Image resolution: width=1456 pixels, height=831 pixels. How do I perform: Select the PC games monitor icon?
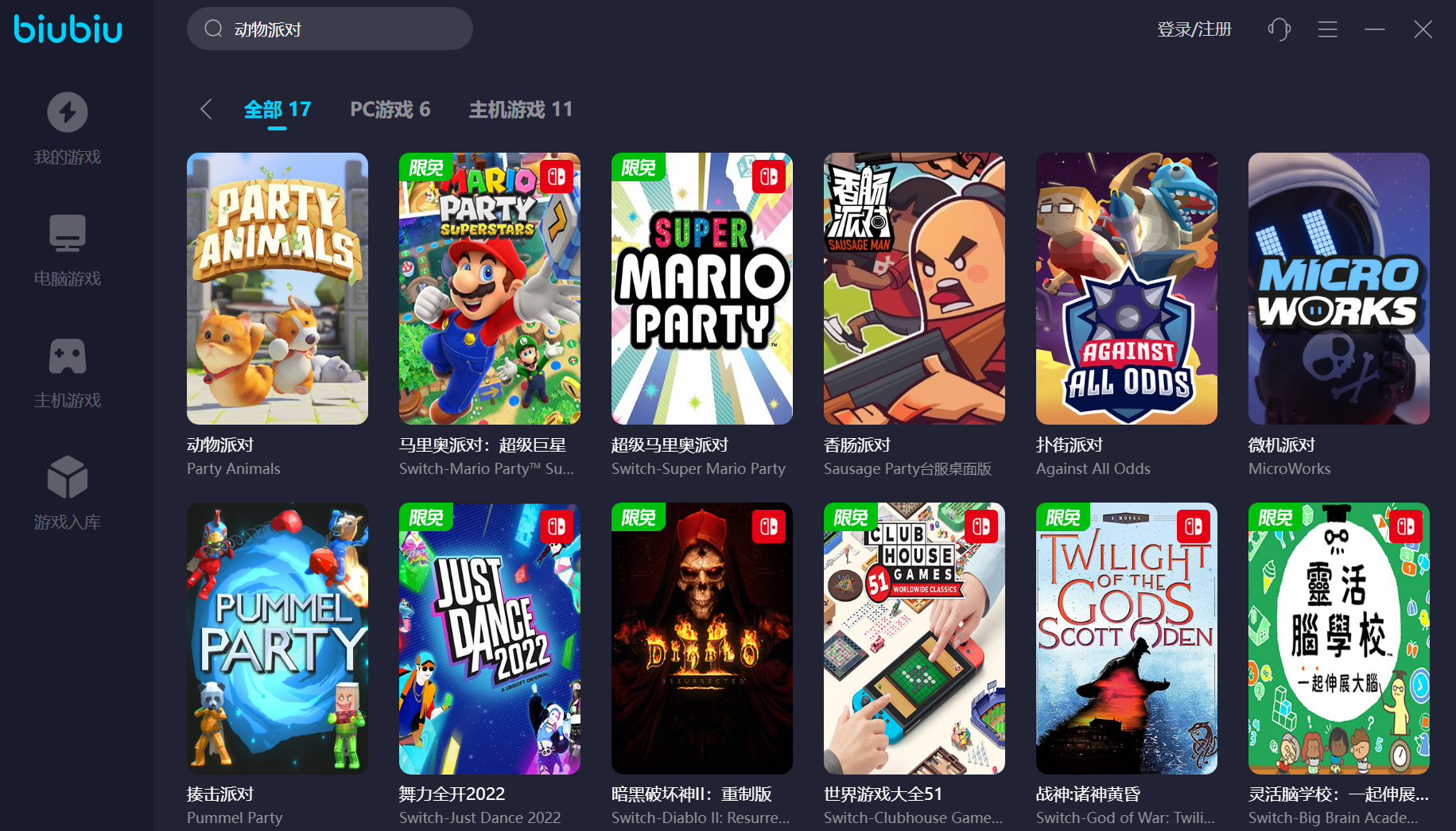coord(68,233)
